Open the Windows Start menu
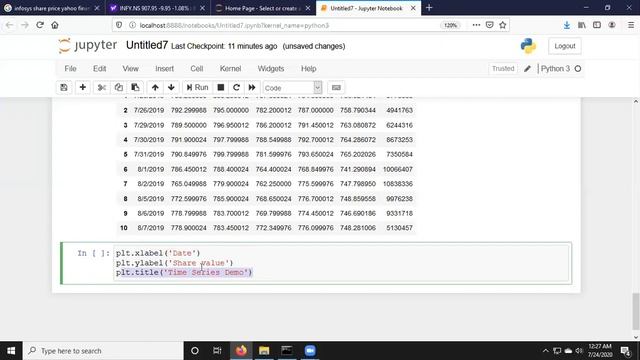The width and height of the screenshot is (640, 360). point(11,351)
